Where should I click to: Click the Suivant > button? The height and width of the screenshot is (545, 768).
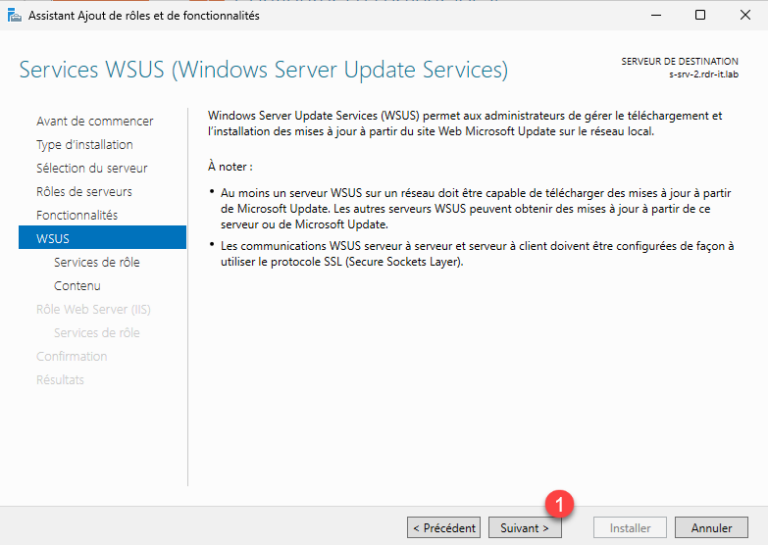coord(525,528)
